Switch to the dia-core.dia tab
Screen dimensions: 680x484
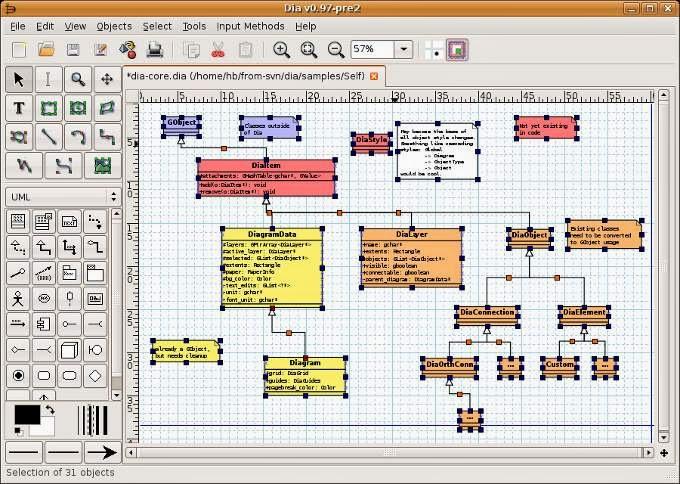[x=245, y=76]
